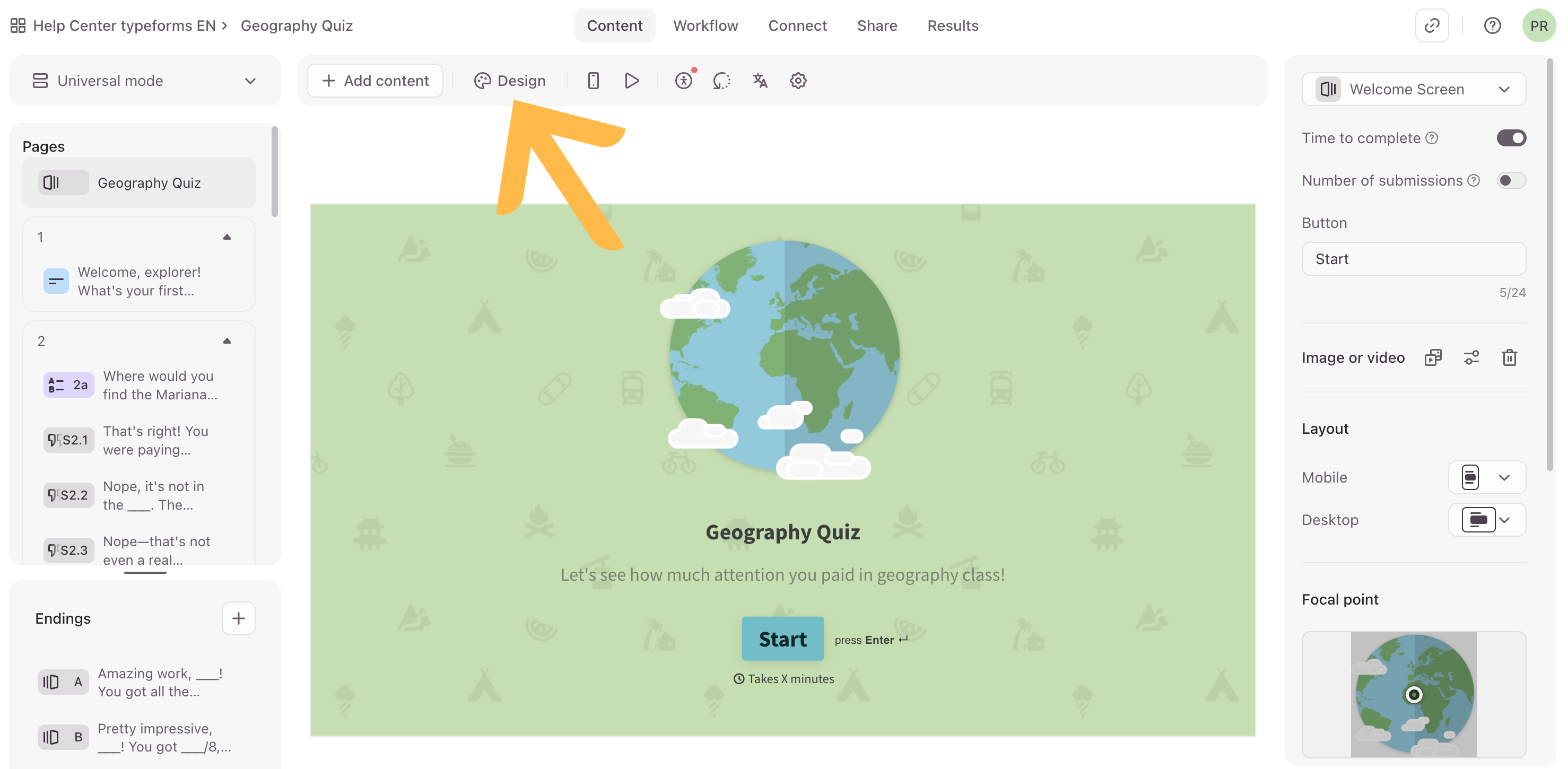Disable Time to complete toggle
The width and height of the screenshot is (1568, 769).
(1511, 138)
